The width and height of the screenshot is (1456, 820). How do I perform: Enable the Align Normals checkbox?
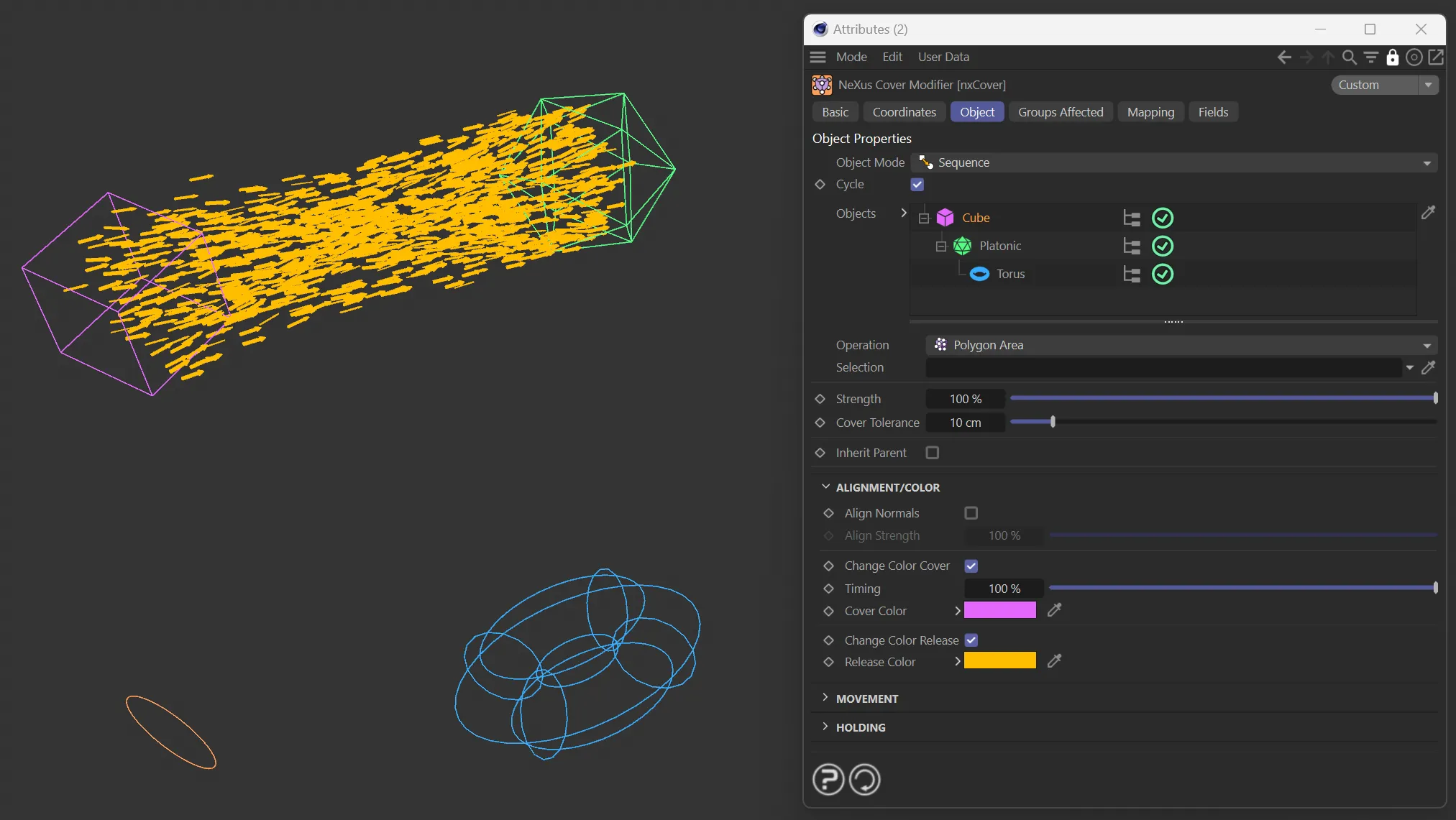[x=971, y=513]
